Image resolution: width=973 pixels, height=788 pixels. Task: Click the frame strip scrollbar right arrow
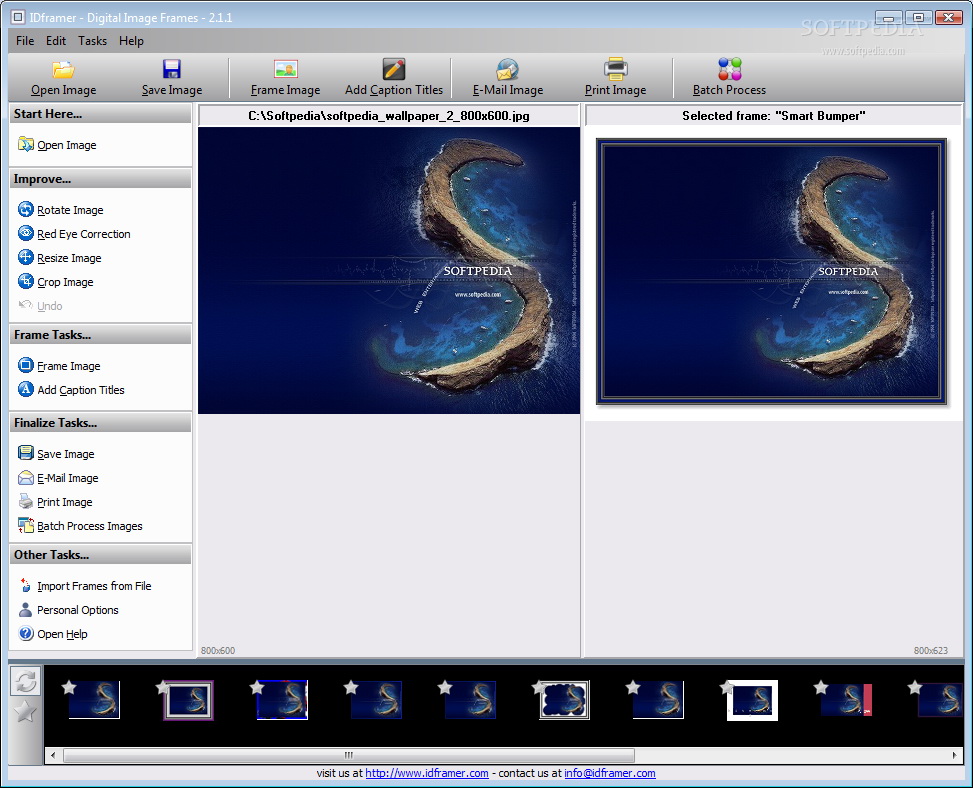coord(954,755)
